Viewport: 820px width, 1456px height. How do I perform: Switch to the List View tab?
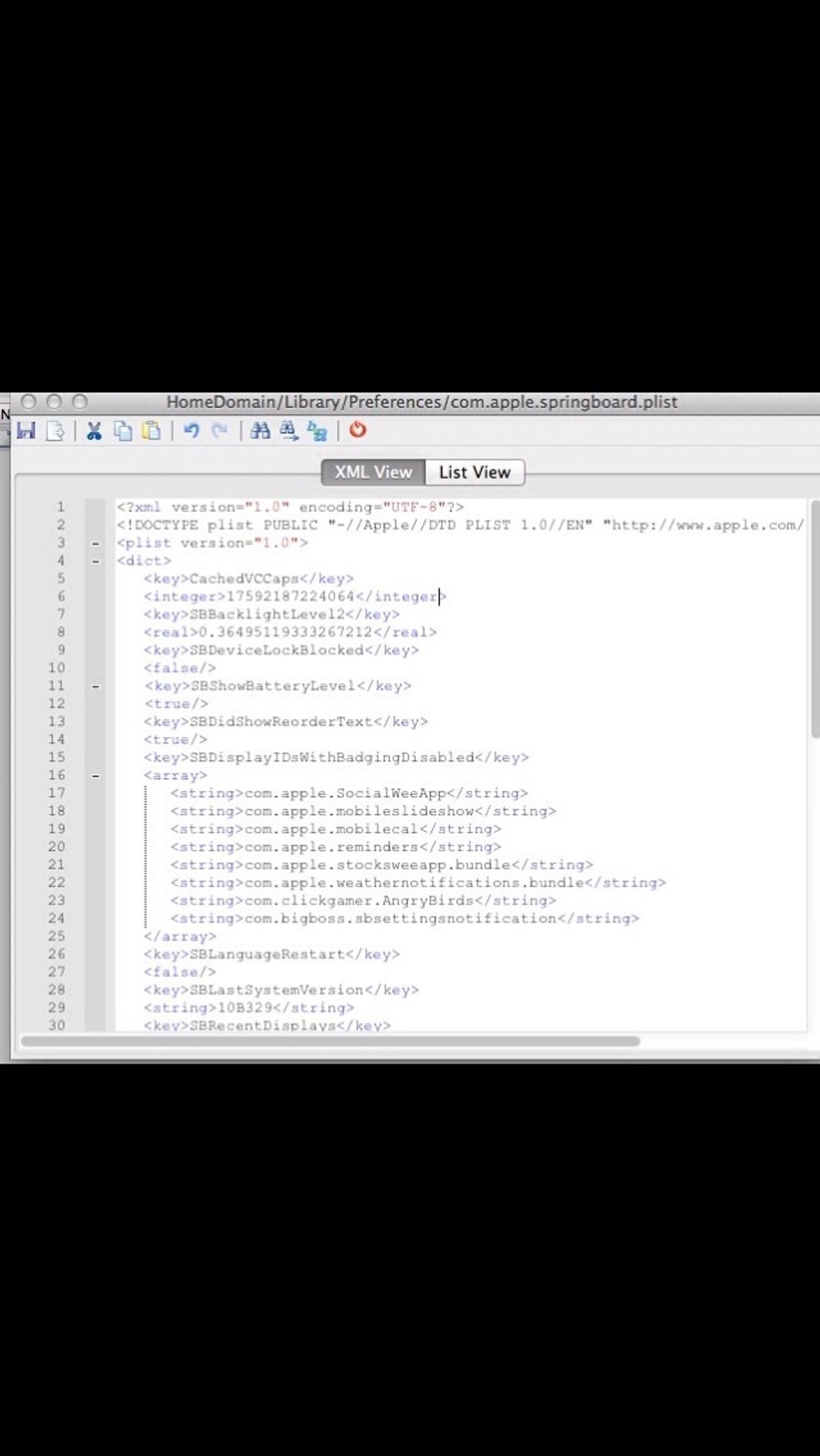tap(474, 472)
